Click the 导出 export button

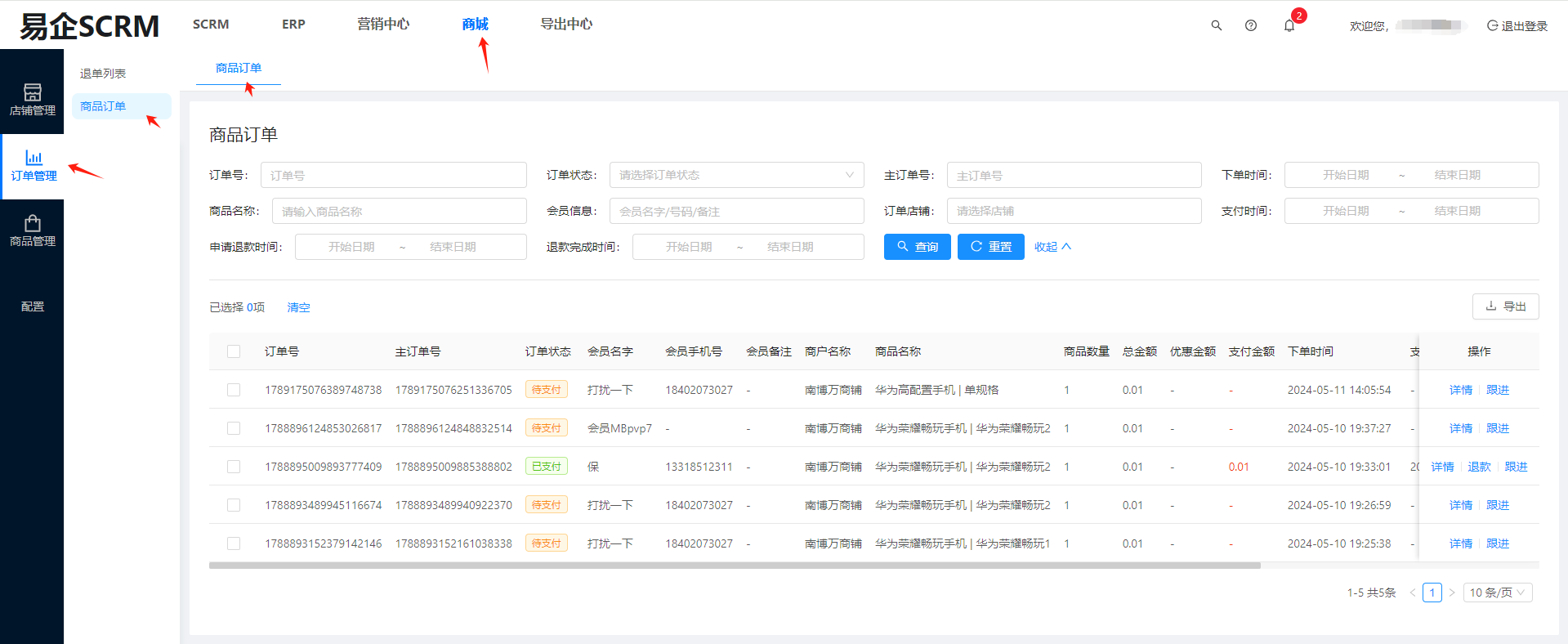point(1506,306)
